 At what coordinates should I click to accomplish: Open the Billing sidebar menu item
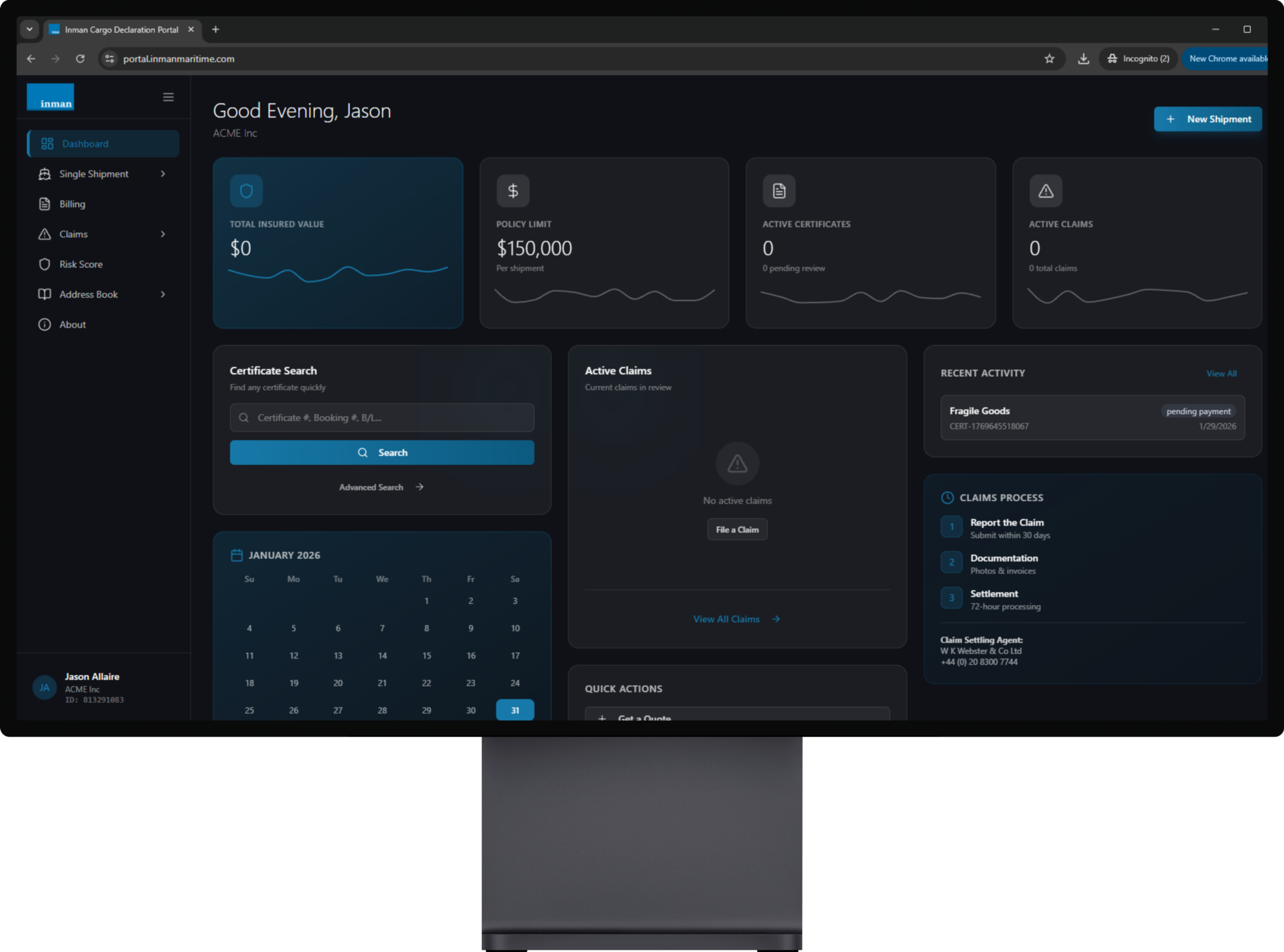click(x=72, y=204)
